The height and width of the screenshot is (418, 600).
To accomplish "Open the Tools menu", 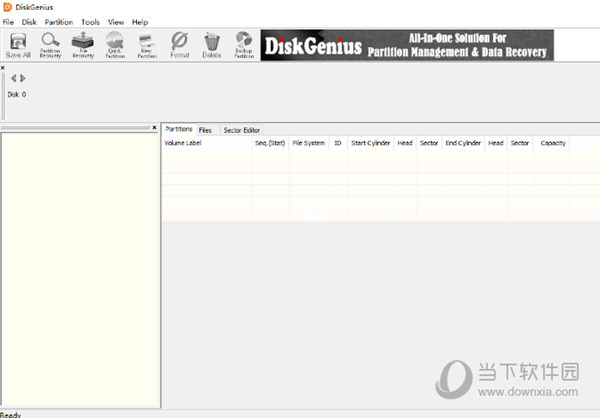I will pos(90,21).
